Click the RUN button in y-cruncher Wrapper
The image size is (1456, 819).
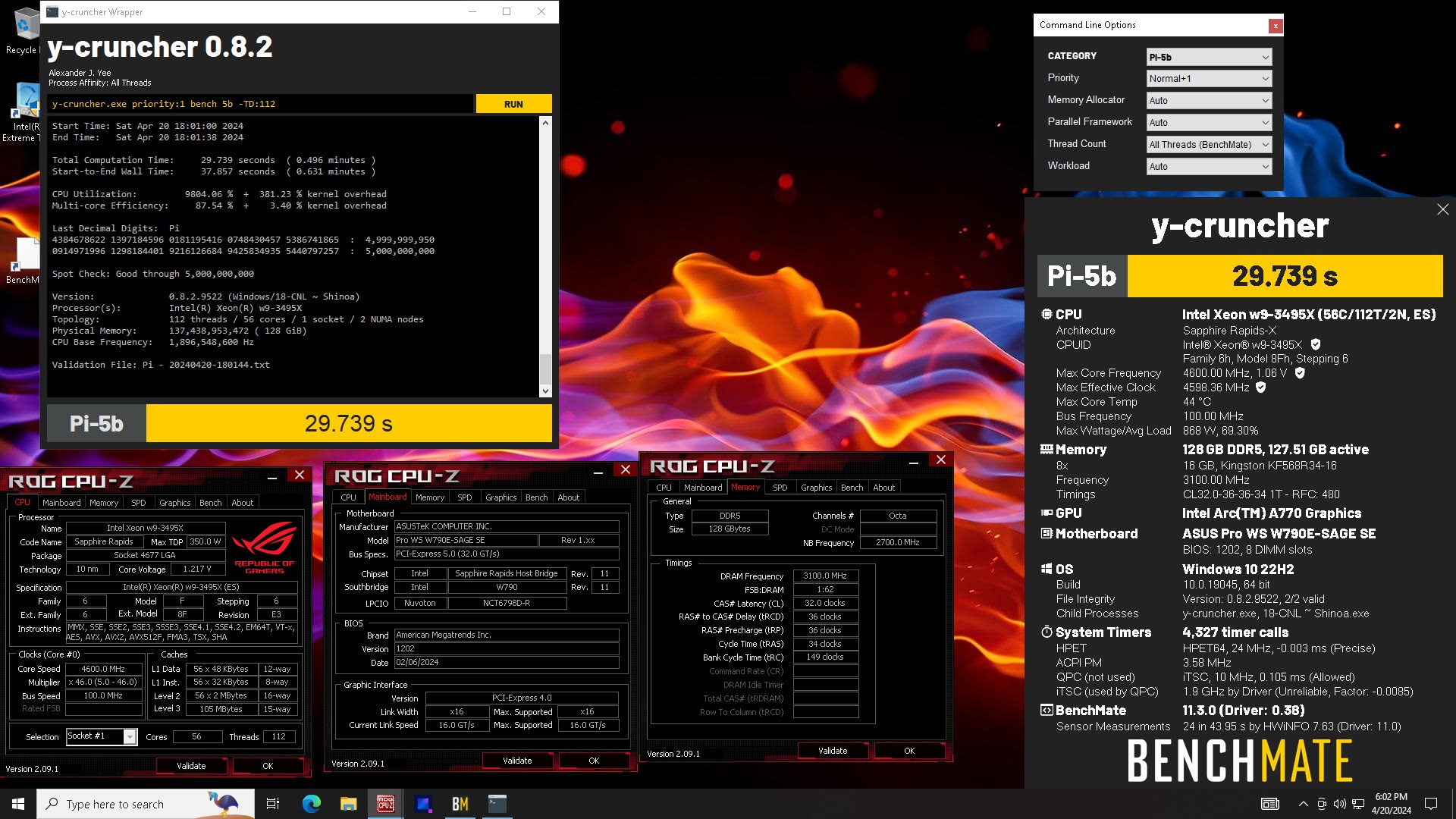(x=513, y=104)
